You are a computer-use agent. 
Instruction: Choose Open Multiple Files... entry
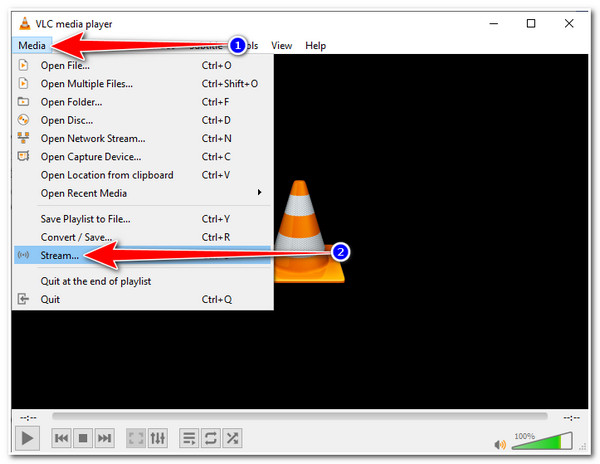(x=143, y=84)
